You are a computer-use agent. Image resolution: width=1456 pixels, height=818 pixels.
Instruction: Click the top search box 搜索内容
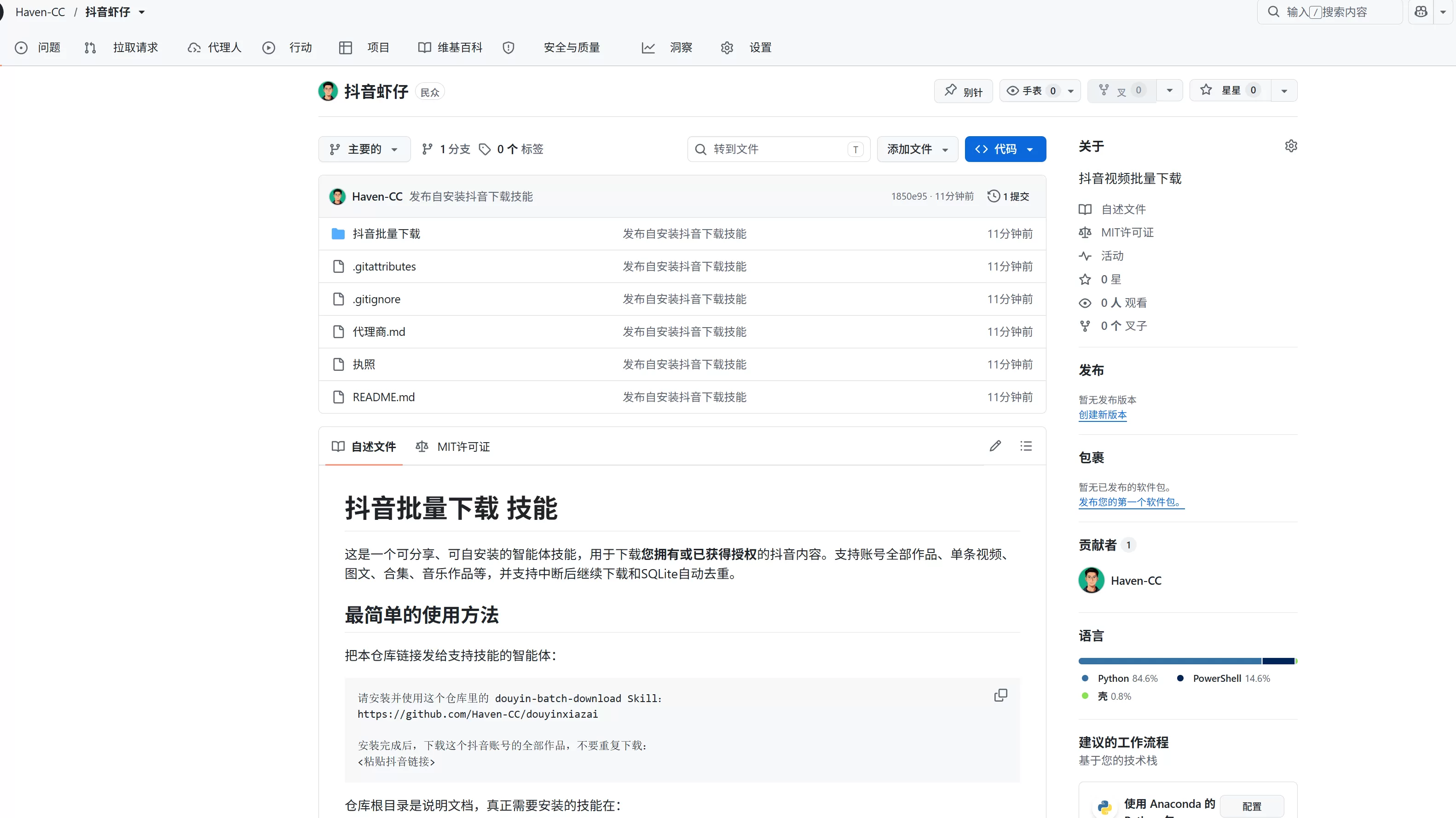(1329, 12)
